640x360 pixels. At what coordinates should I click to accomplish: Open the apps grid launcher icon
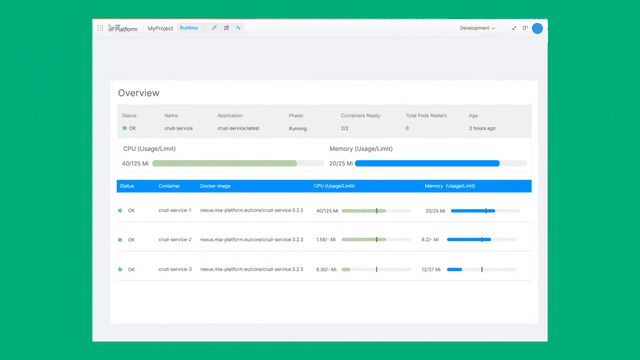(100, 28)
